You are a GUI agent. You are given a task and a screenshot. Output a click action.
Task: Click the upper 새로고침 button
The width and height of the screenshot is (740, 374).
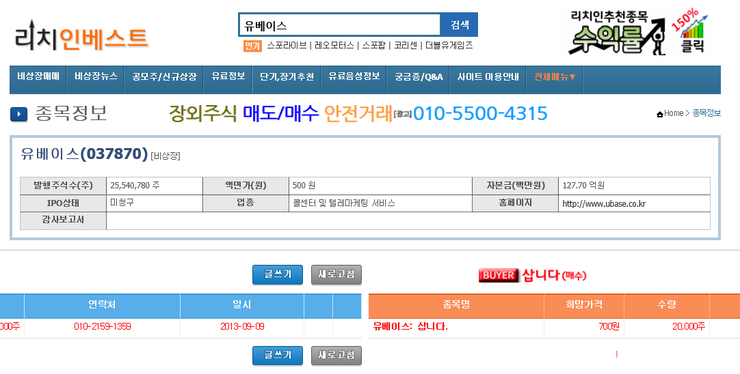point(336,274)
